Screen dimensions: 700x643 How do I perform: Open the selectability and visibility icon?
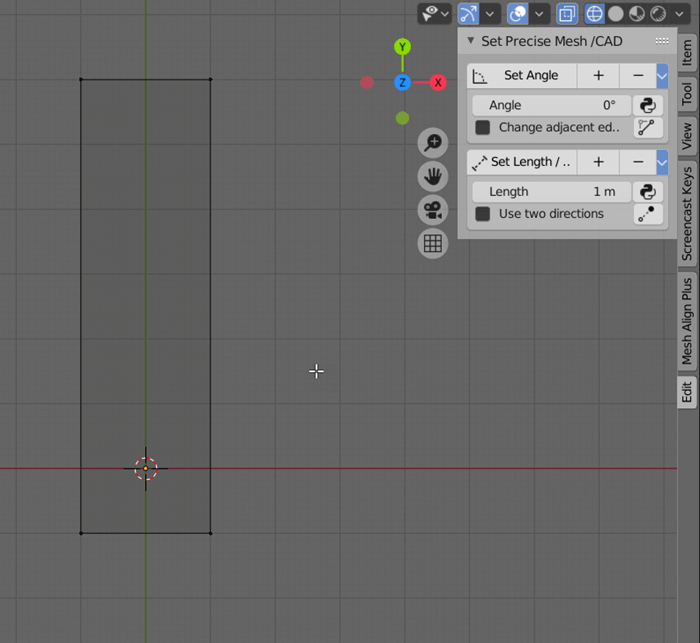point(430,14)
